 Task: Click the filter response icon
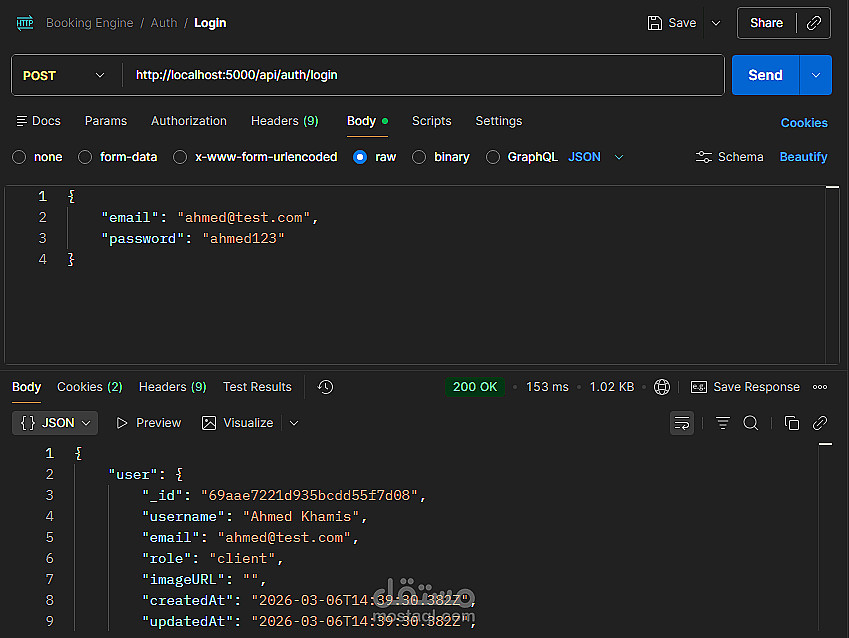[x=723, y=423]
